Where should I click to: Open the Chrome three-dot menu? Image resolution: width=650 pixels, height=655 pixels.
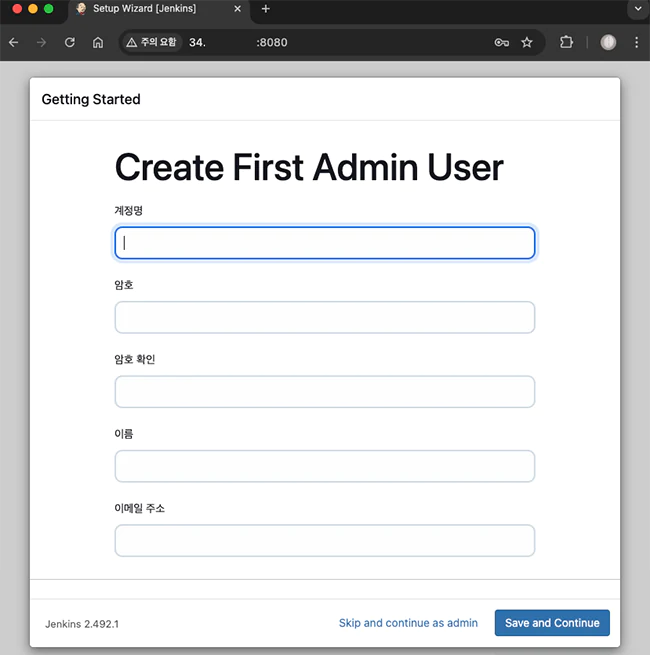tap(636, 42)
